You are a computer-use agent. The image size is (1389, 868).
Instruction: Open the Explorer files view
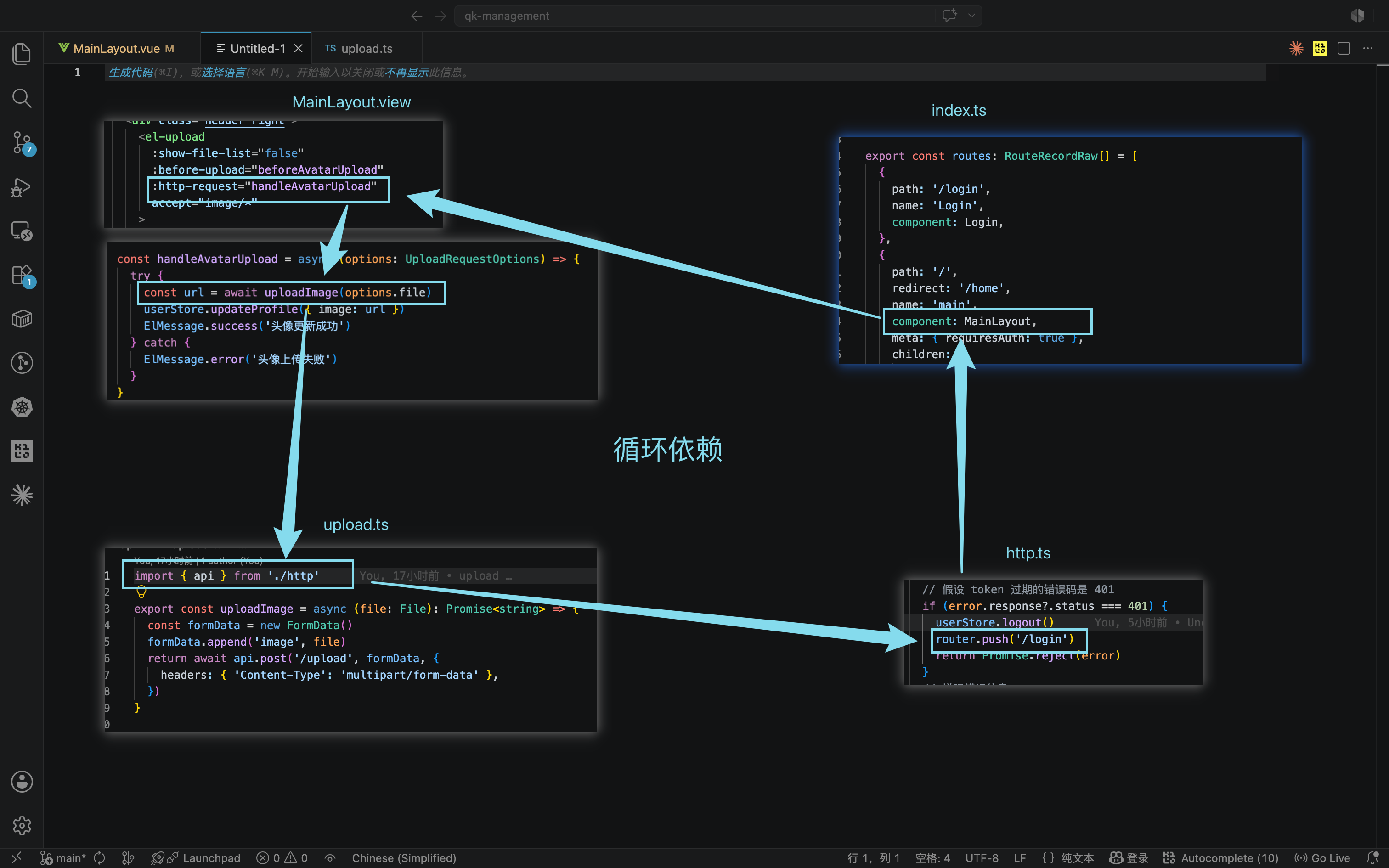pyautogui.click(x=22, y=54)
